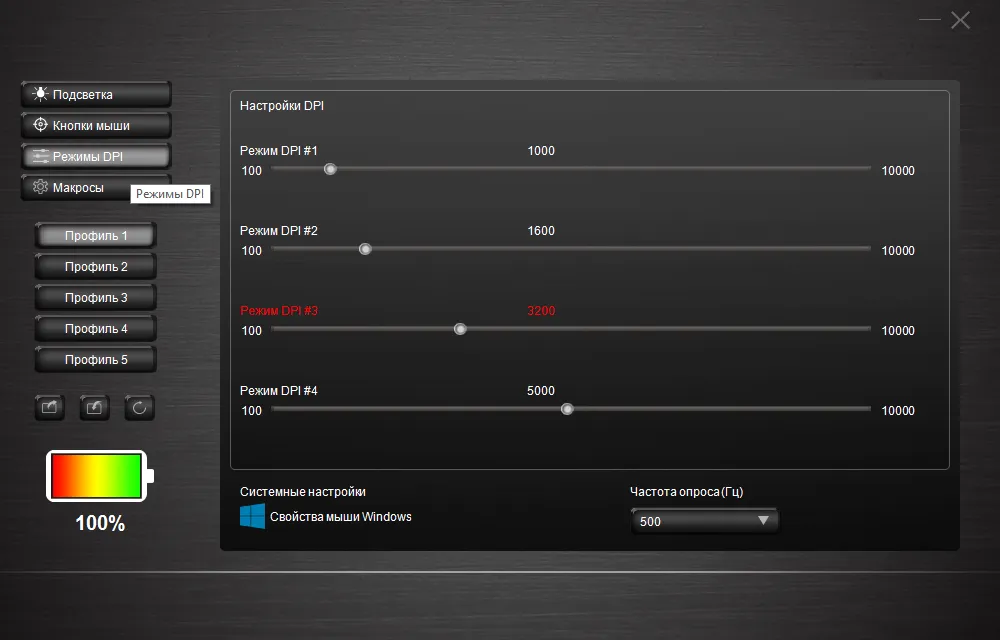Click the Windows logo icon
The width and height of the screenshot is (1000, 640).
coord(252,517)
